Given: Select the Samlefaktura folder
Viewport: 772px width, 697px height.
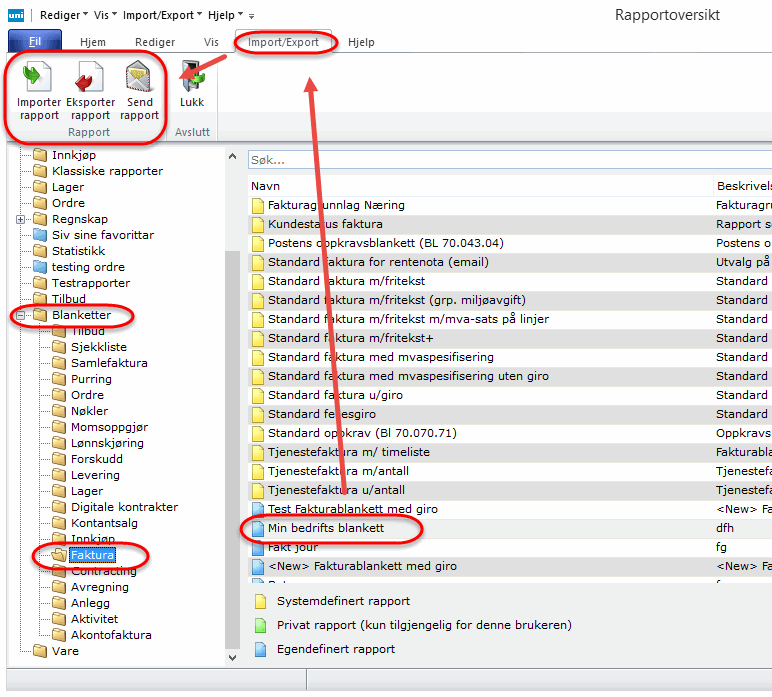Looking at the screenshot, I should pos(108,363).
